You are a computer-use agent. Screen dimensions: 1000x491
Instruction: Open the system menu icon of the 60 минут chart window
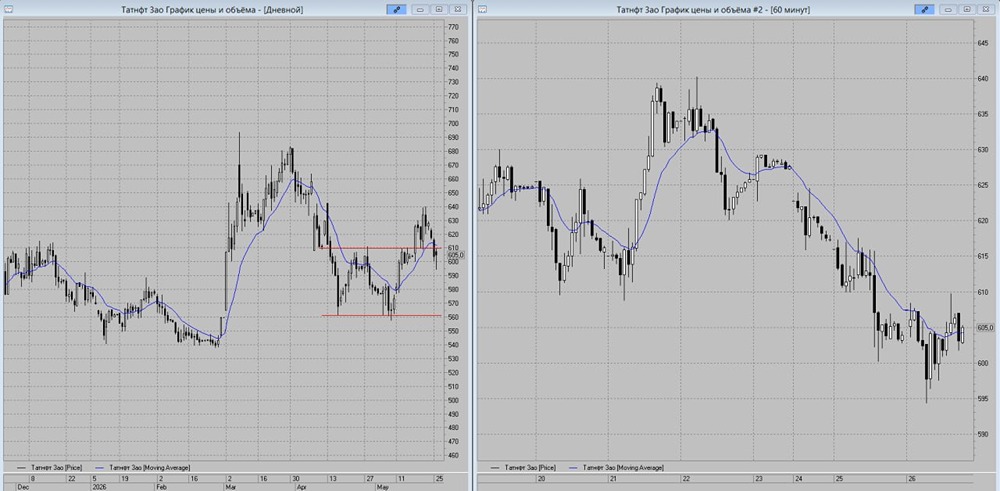pos(482,9)
